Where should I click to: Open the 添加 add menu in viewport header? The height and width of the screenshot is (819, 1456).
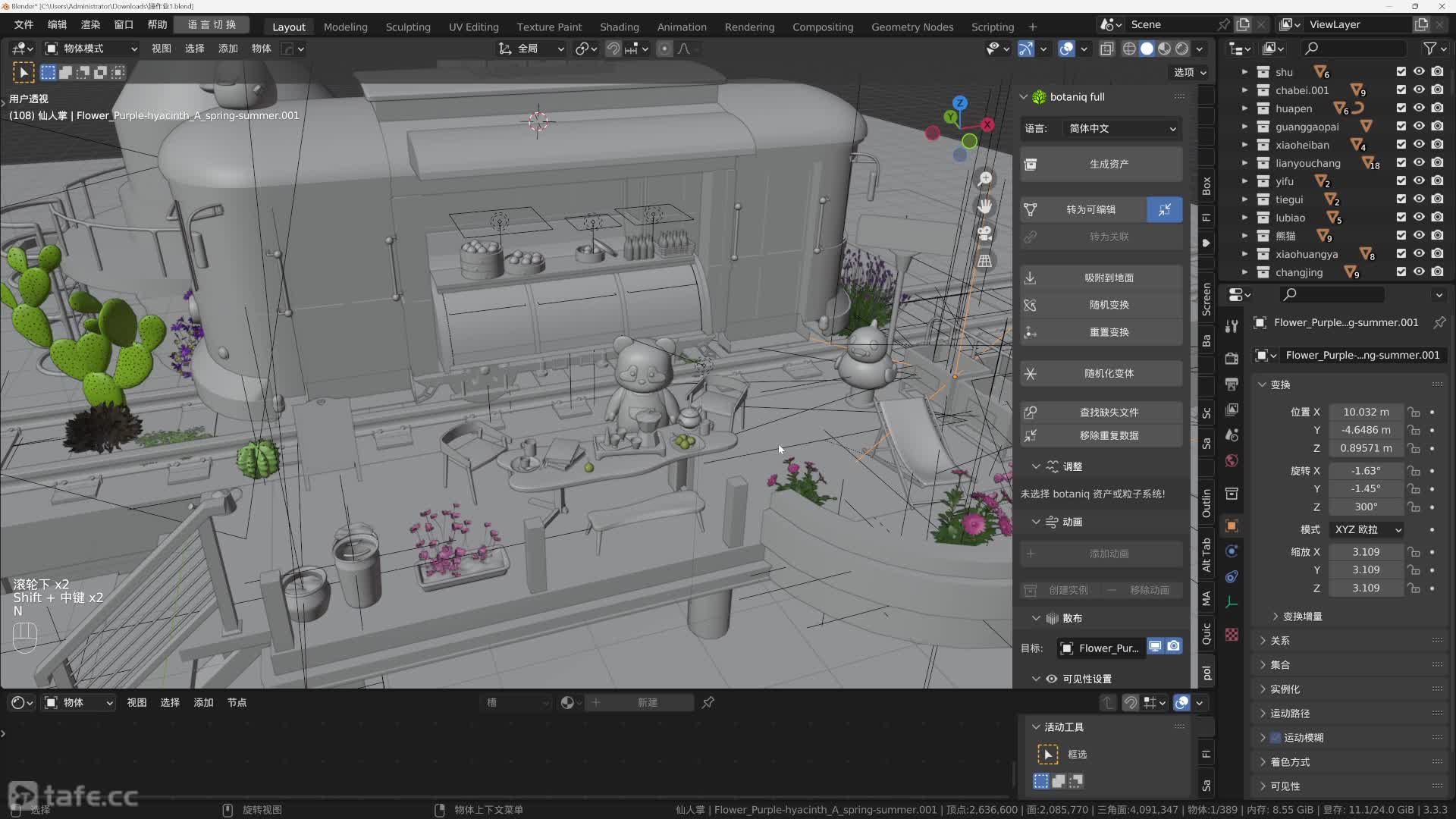pos(227,49)
